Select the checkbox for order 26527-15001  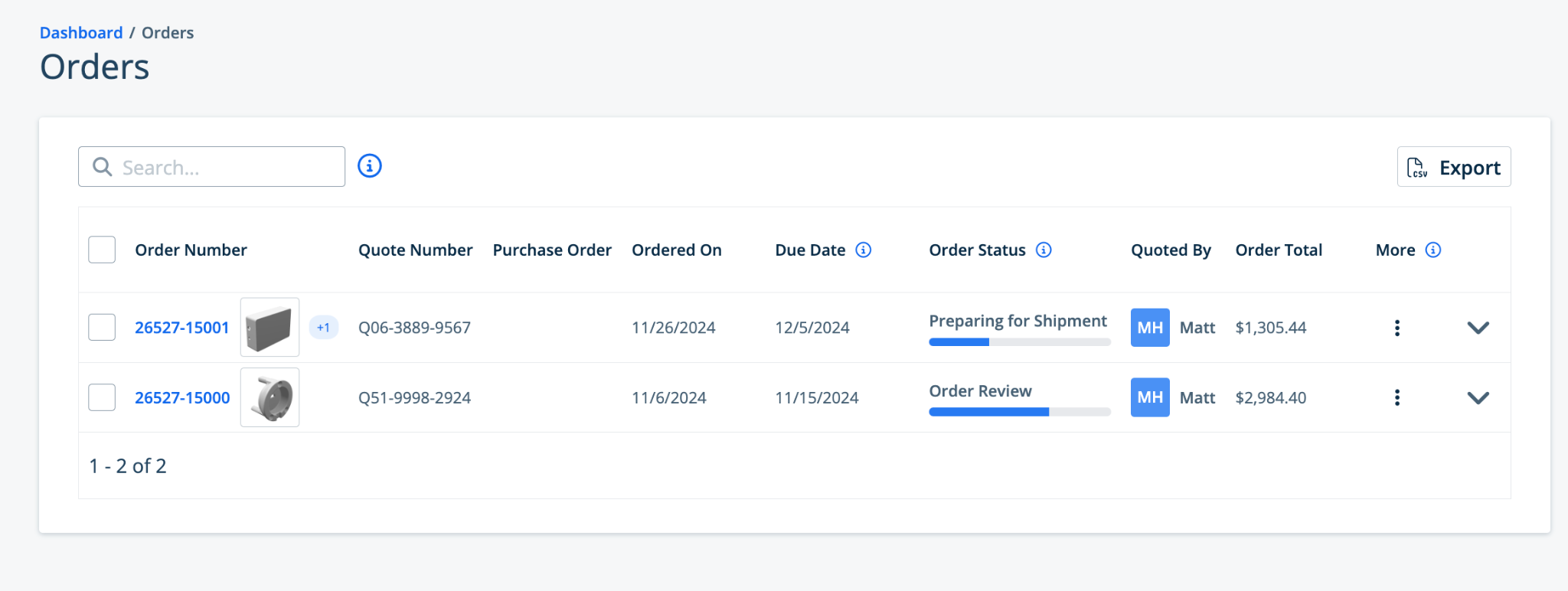click(102, 328)
